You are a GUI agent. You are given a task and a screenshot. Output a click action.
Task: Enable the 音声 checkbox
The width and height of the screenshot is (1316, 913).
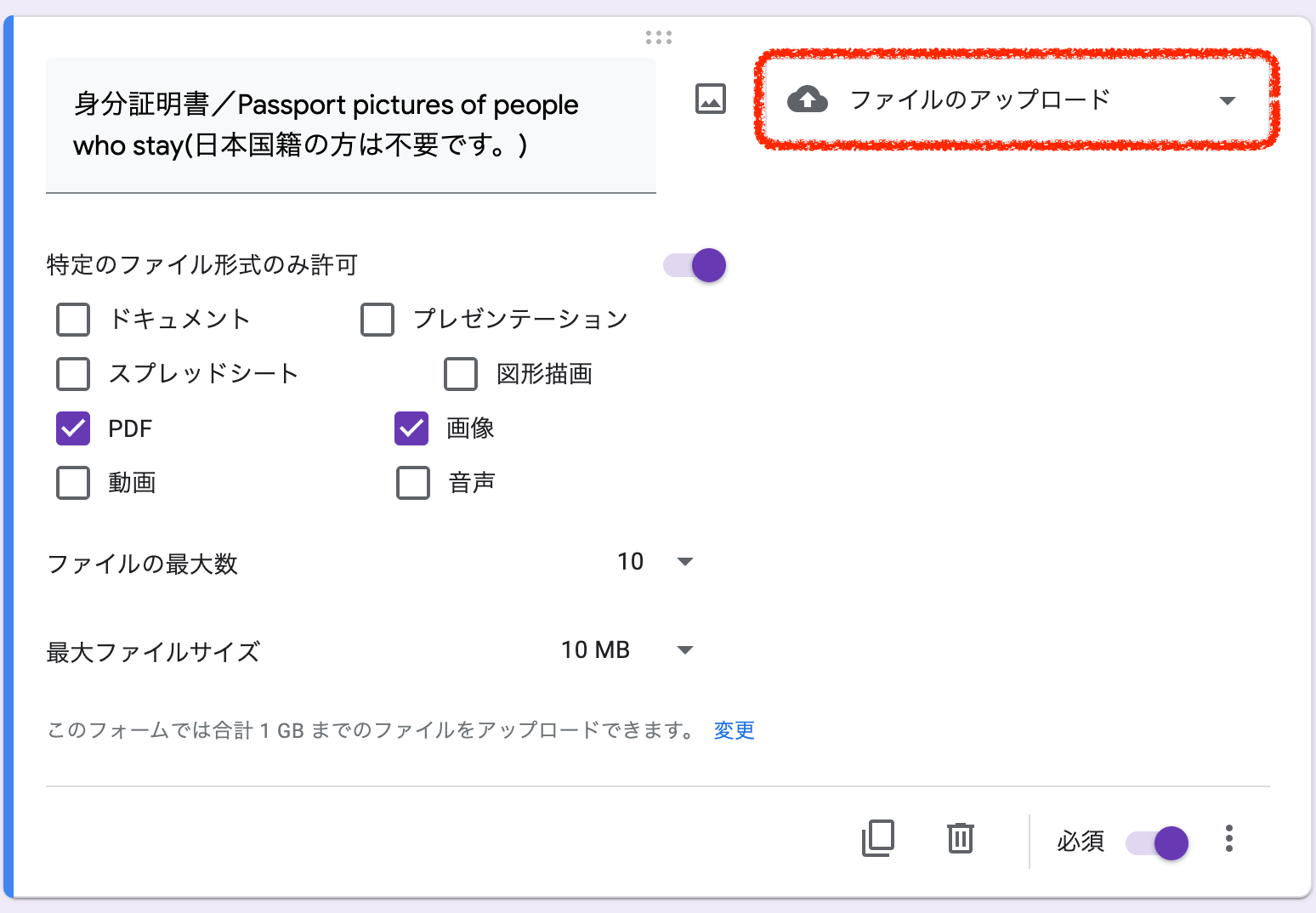tap(413, 483)
